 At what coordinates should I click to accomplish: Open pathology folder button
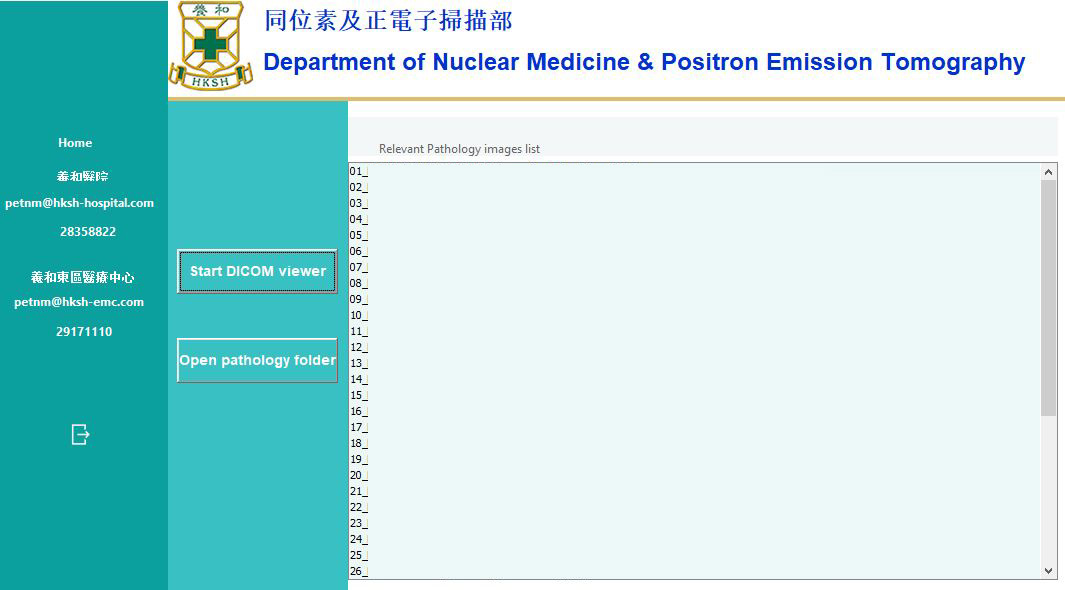[257, 360]
